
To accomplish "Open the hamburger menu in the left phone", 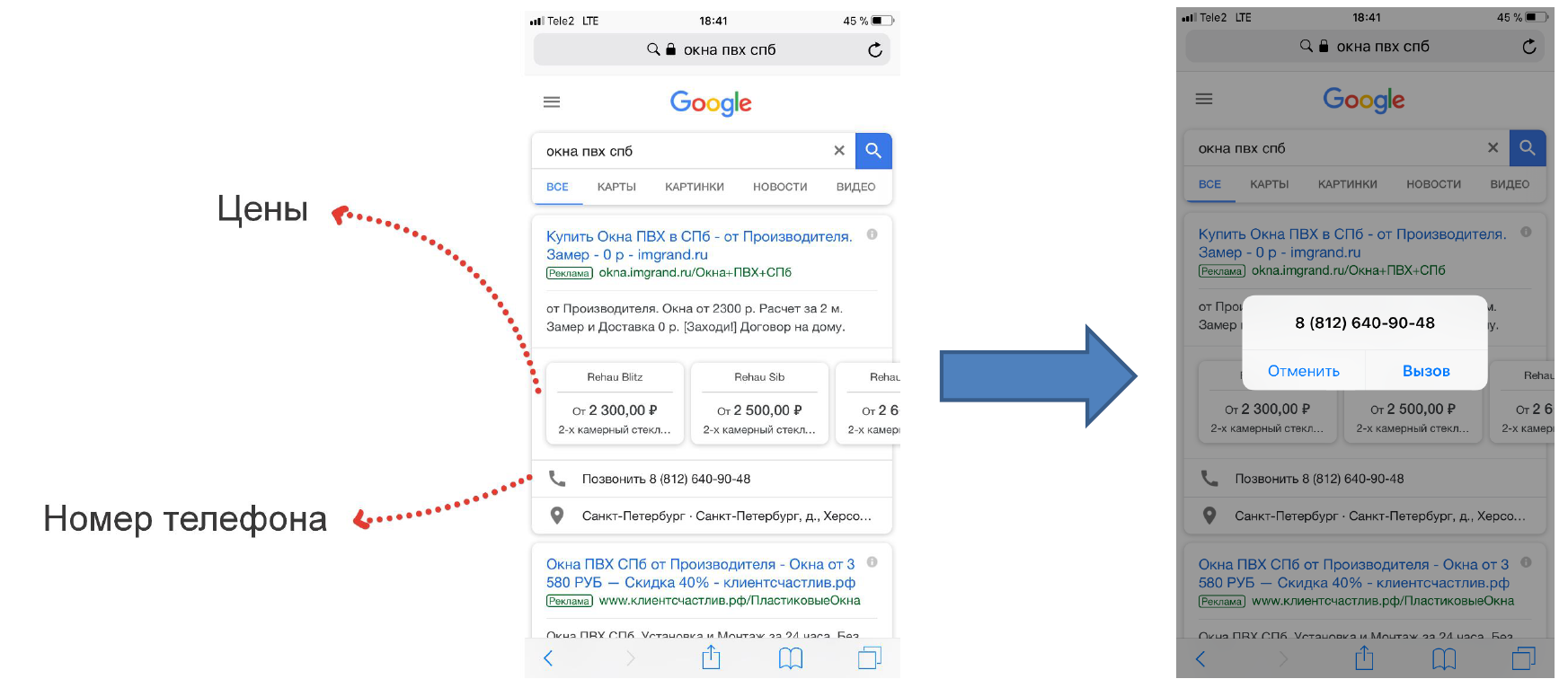I will 552,102.
